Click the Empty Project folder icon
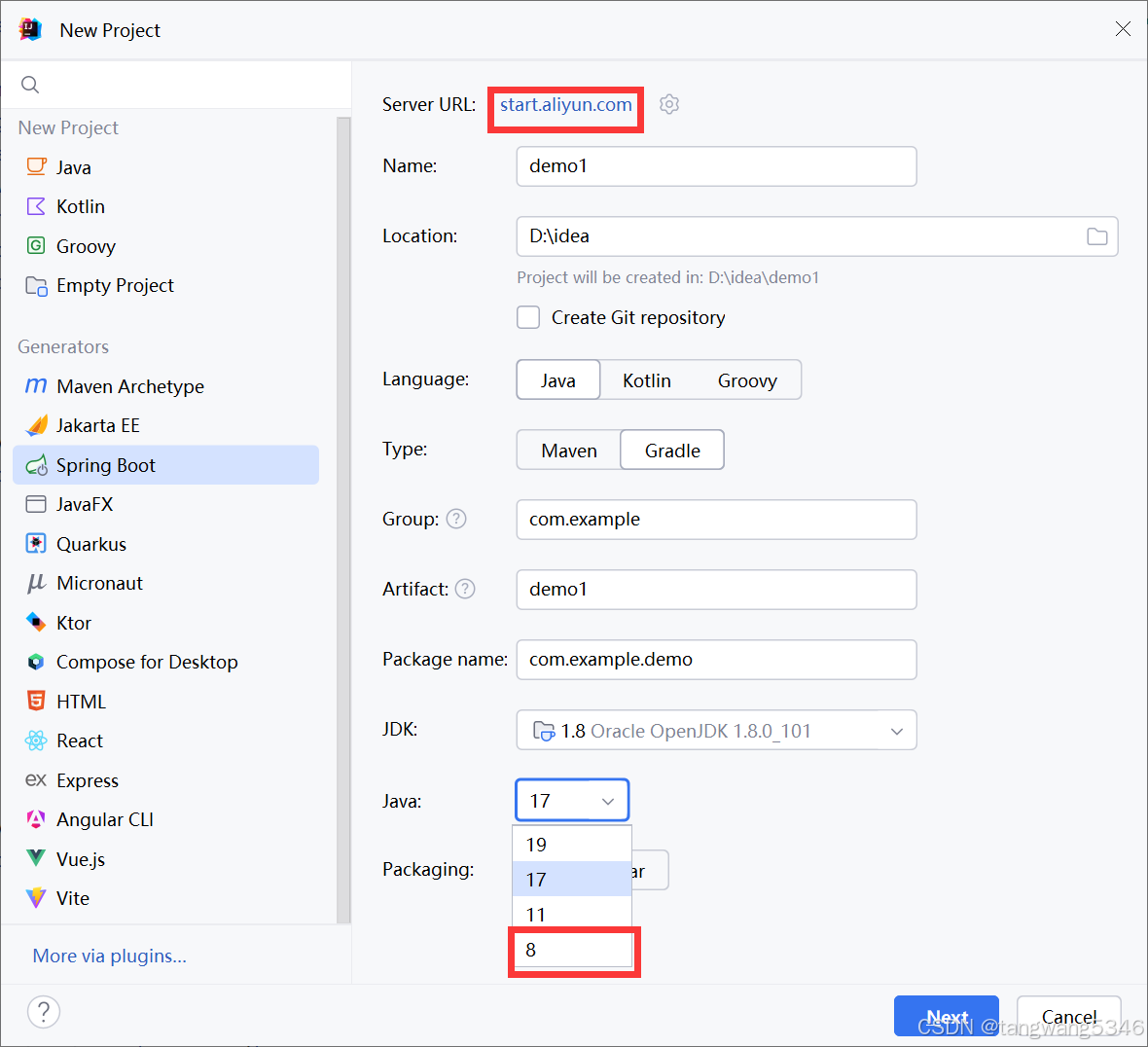1148x1047 pixels. click(x=36, y=285)
